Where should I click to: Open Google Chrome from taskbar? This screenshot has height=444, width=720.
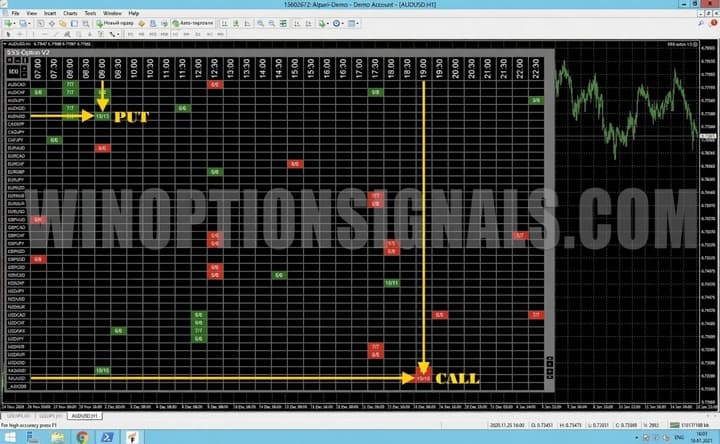(x=83, y=437)
